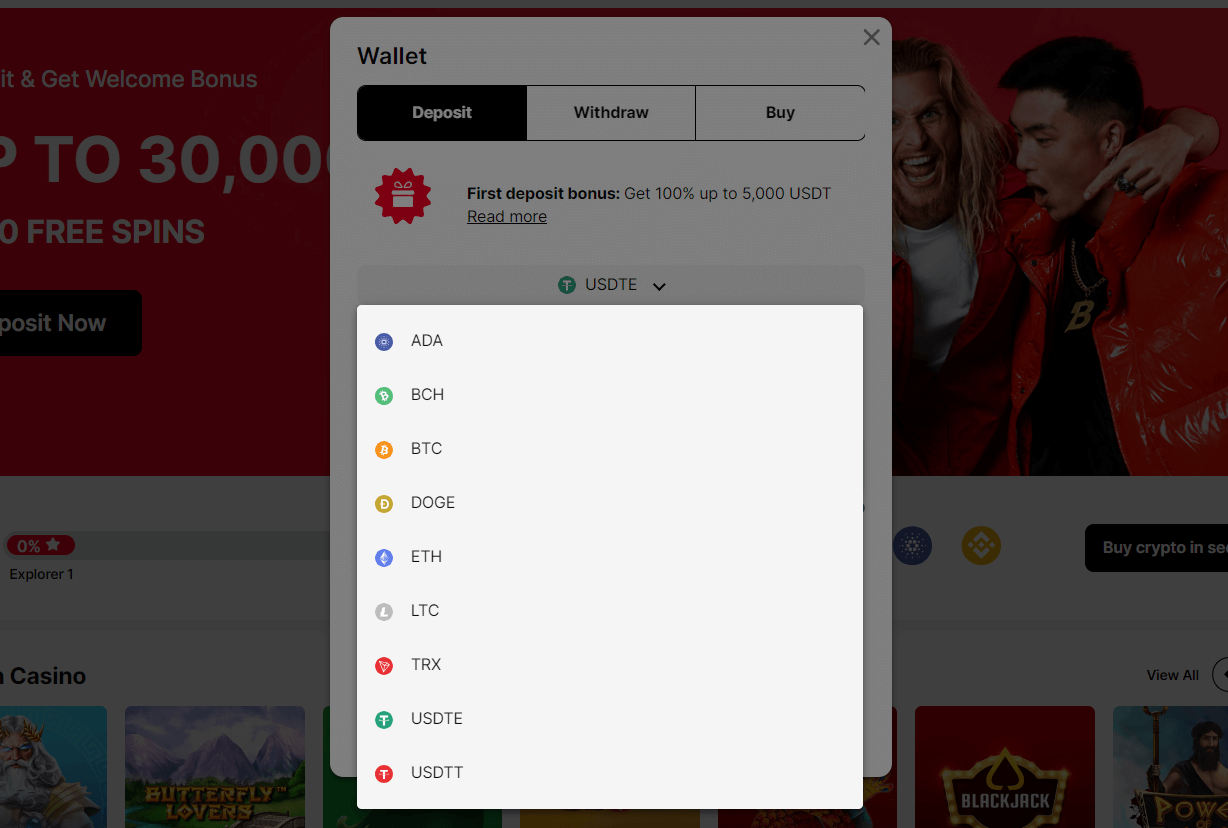Collapse the USDTE currency dropdown
The width and height of the screenshot is (1228, 828).
click(611, 285)
